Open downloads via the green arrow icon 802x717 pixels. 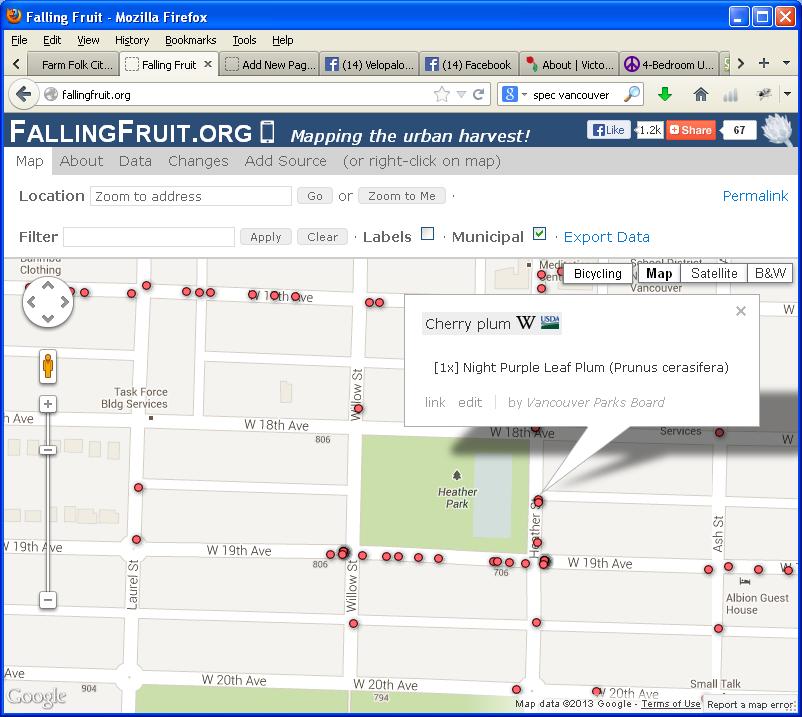coord(665,95)
